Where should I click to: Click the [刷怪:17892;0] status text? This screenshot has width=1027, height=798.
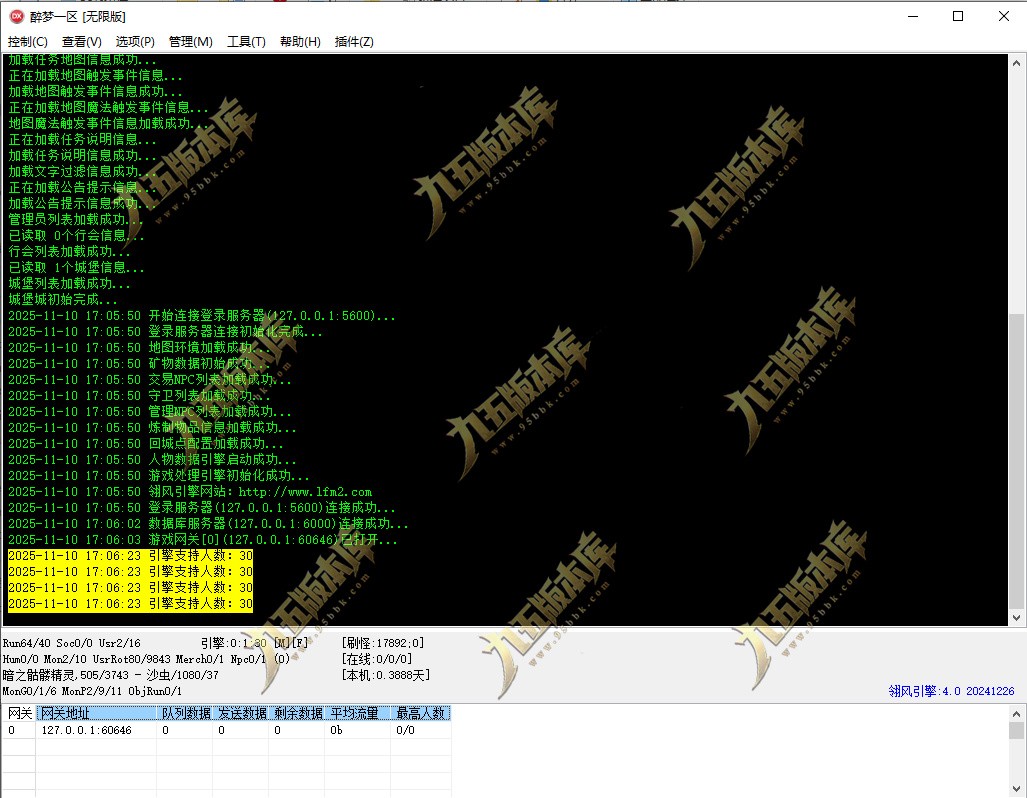pos(383,643)
